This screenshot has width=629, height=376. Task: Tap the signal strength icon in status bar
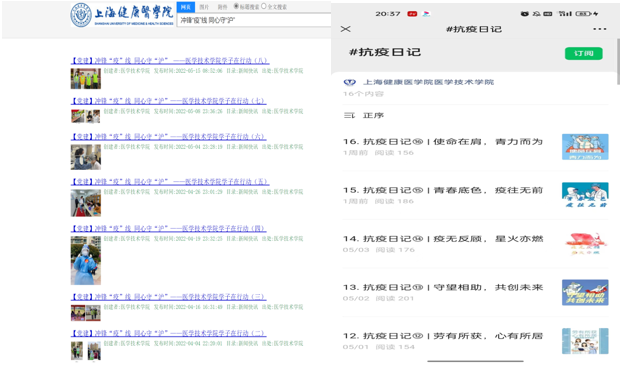(x=565, y=14)
